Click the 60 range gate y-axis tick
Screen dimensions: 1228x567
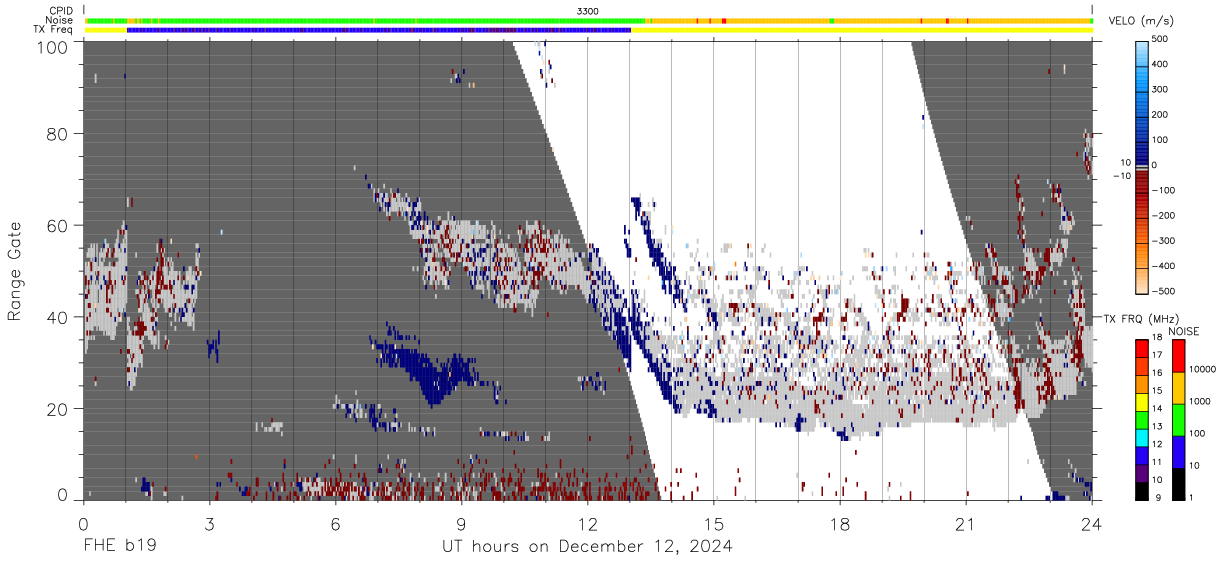pyautogui.click(x=58, y=225)
